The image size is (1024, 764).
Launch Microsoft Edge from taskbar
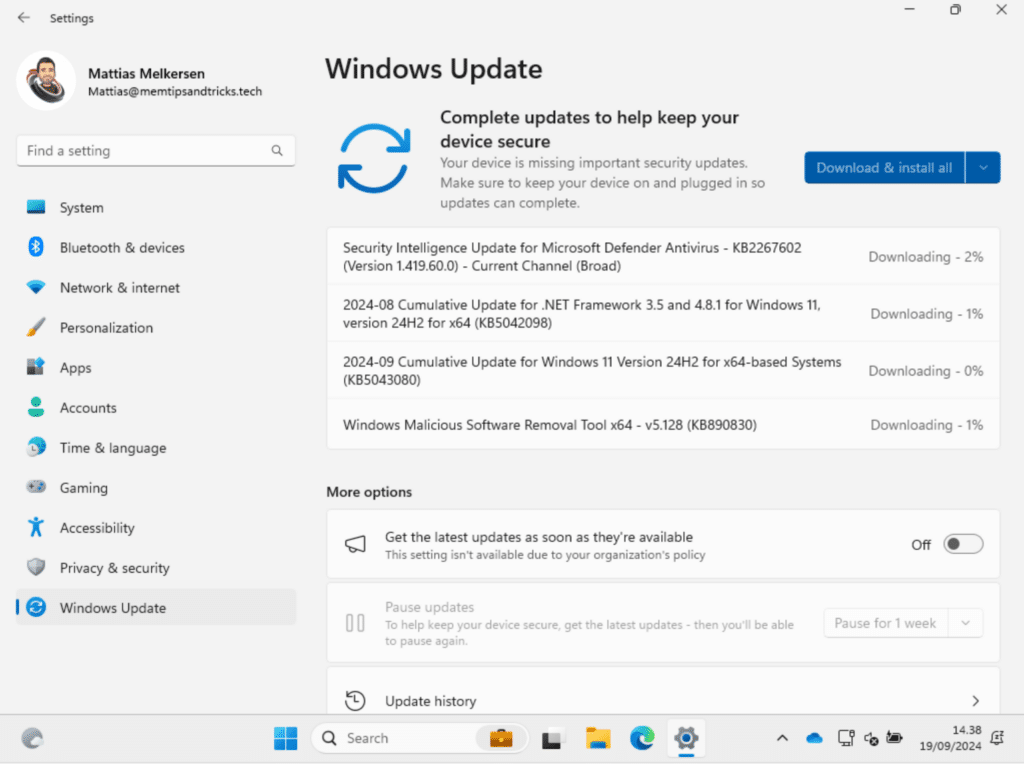pos(642,739)
